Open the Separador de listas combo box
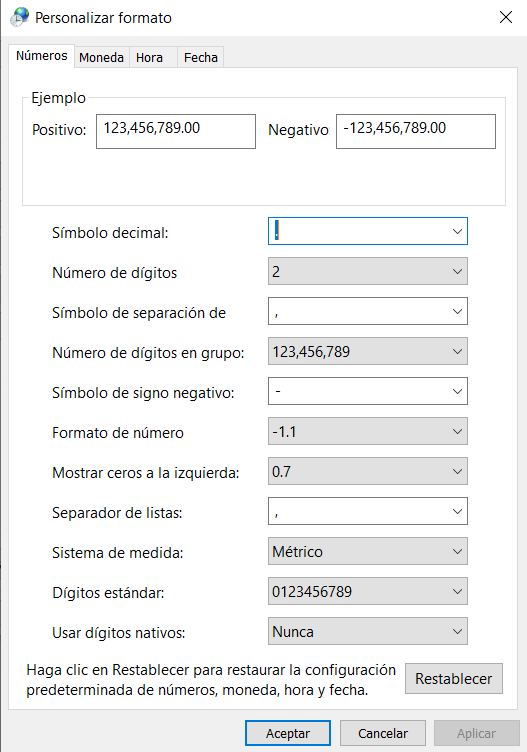The width and height of the screenshot is (527, 752). (368, 511)
